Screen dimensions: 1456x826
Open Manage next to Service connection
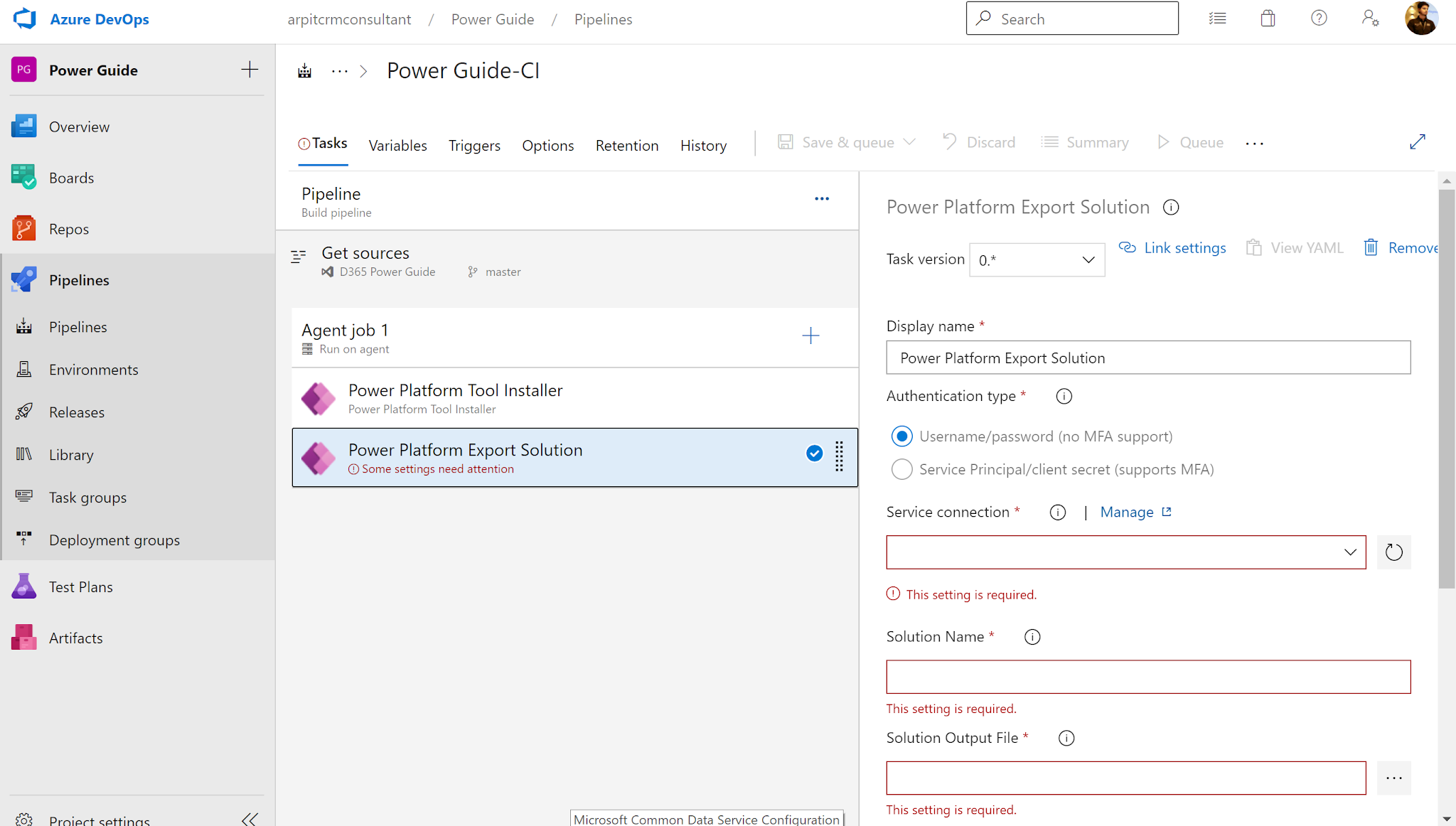pos(1127,512)
